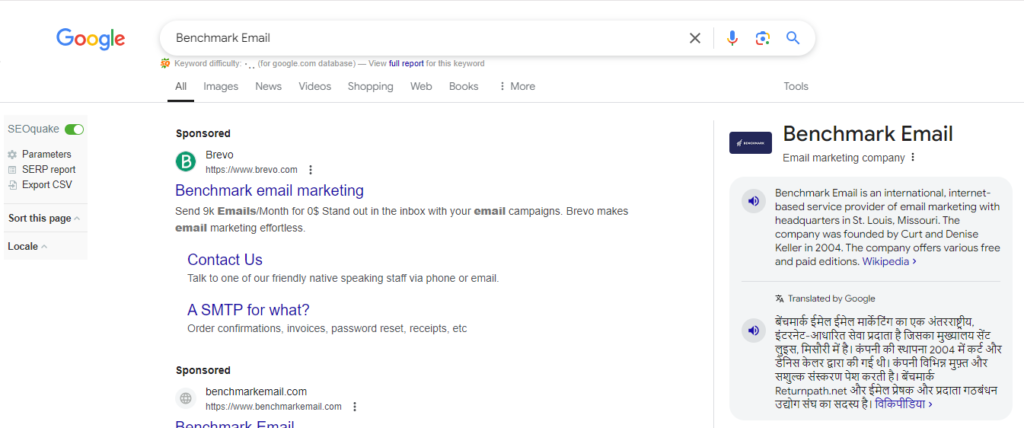Open Google Lens image search

click(762, 39)
